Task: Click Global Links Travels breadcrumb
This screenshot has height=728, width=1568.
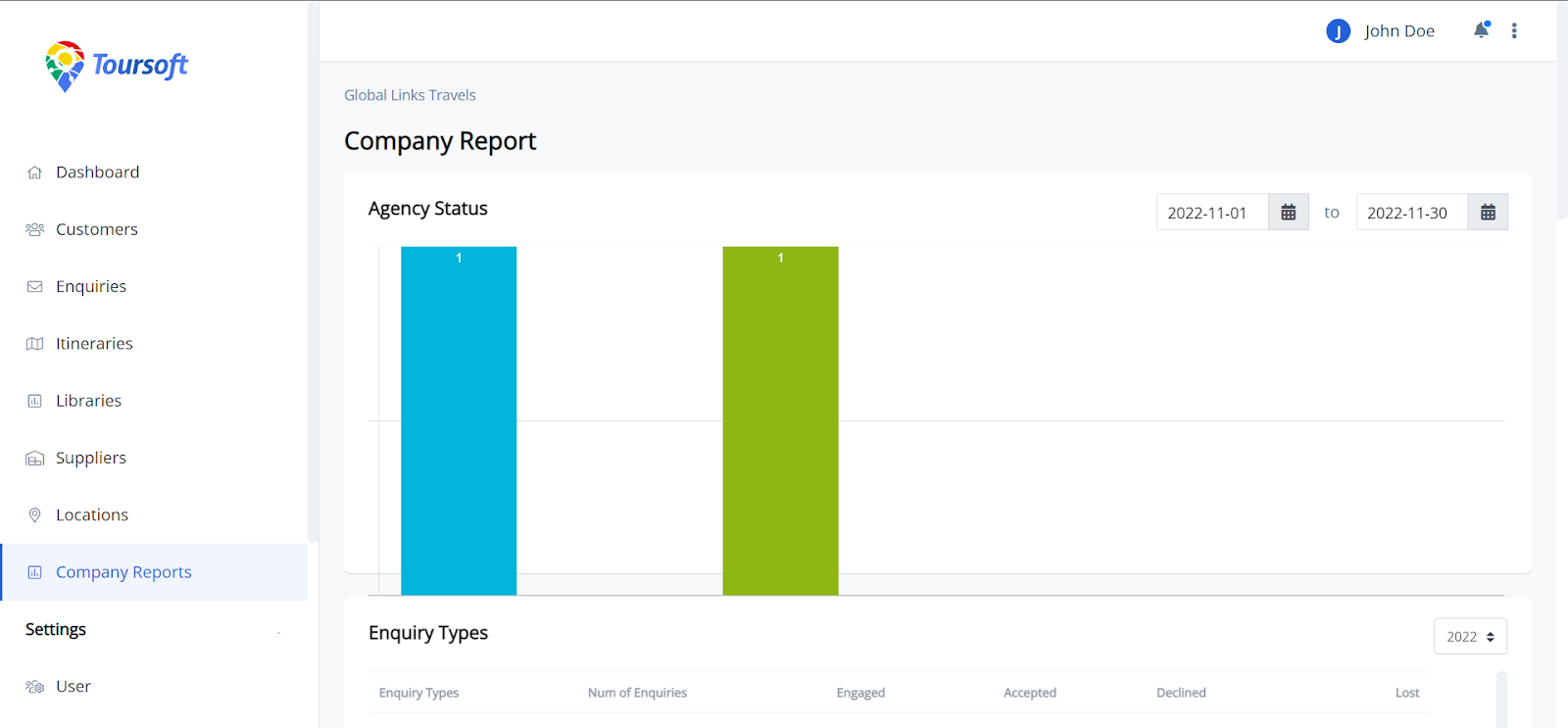Action: pyautogui.click(x=410, y=95)
